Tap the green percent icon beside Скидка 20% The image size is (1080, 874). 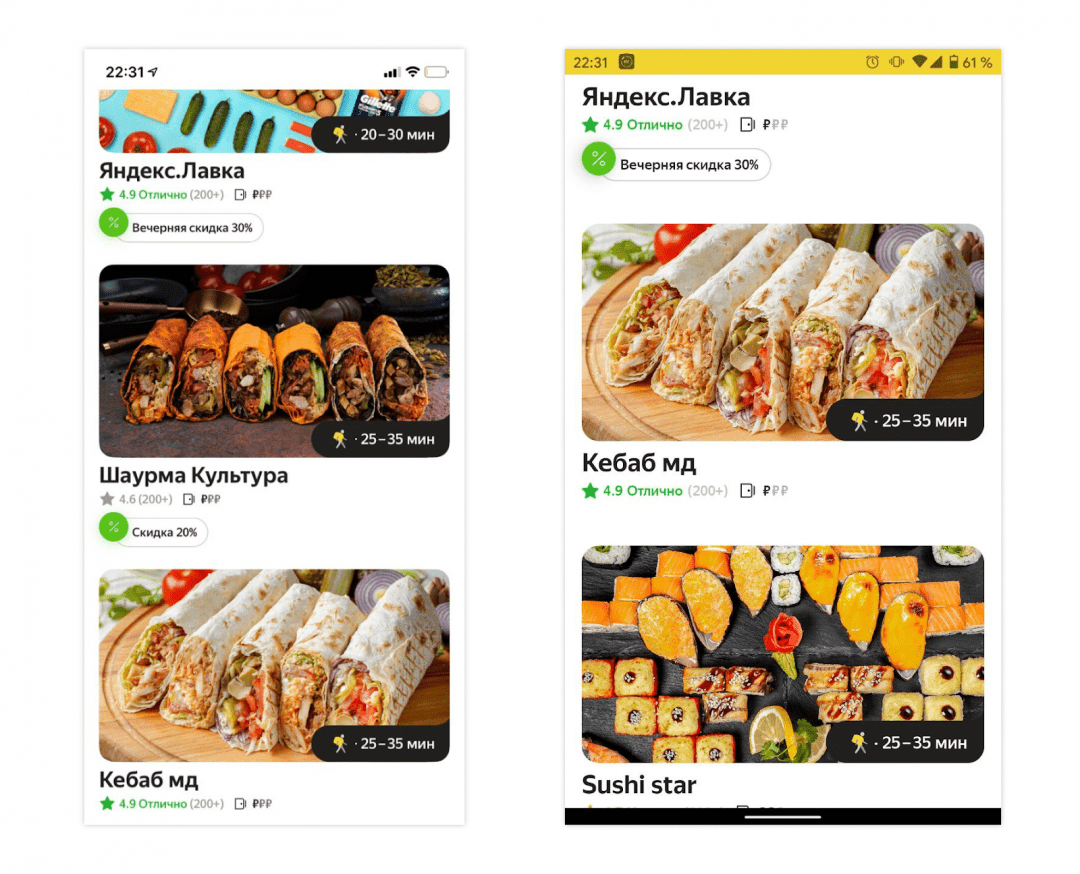tap(114, 528)
